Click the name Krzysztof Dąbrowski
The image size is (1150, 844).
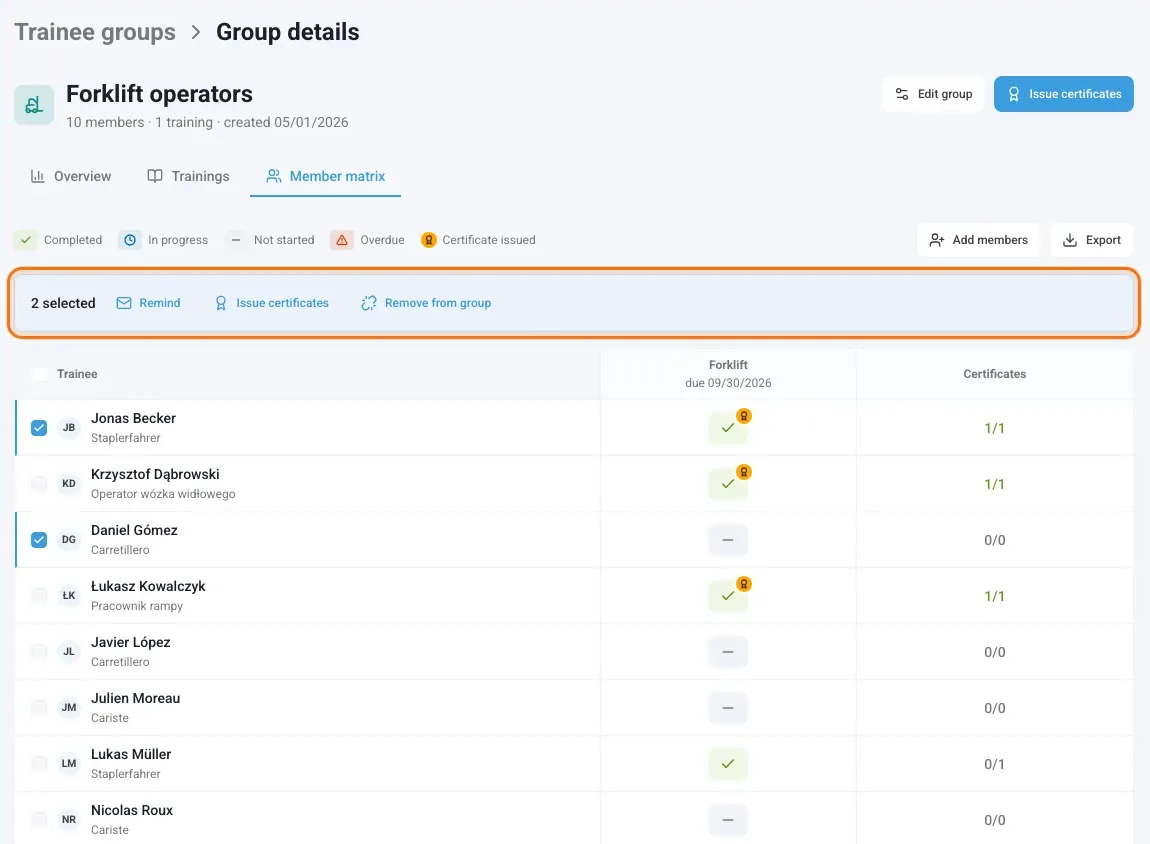155,474
